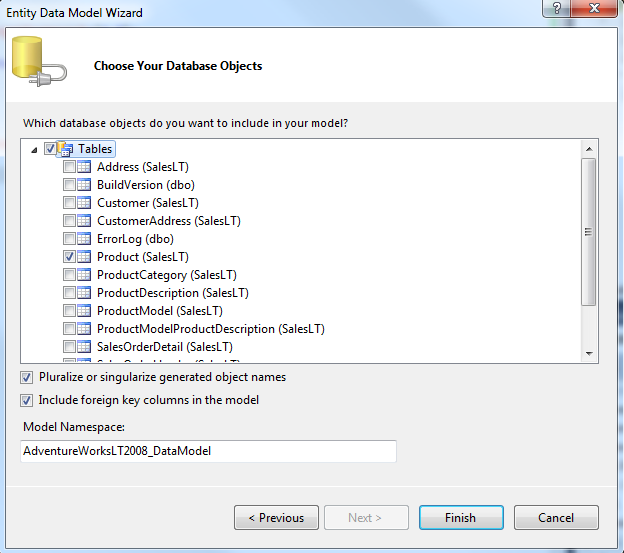The image size is (624, 553).
Task: Click the table icon beside ProductModel (SalesLT)
Action: (85, 311)
